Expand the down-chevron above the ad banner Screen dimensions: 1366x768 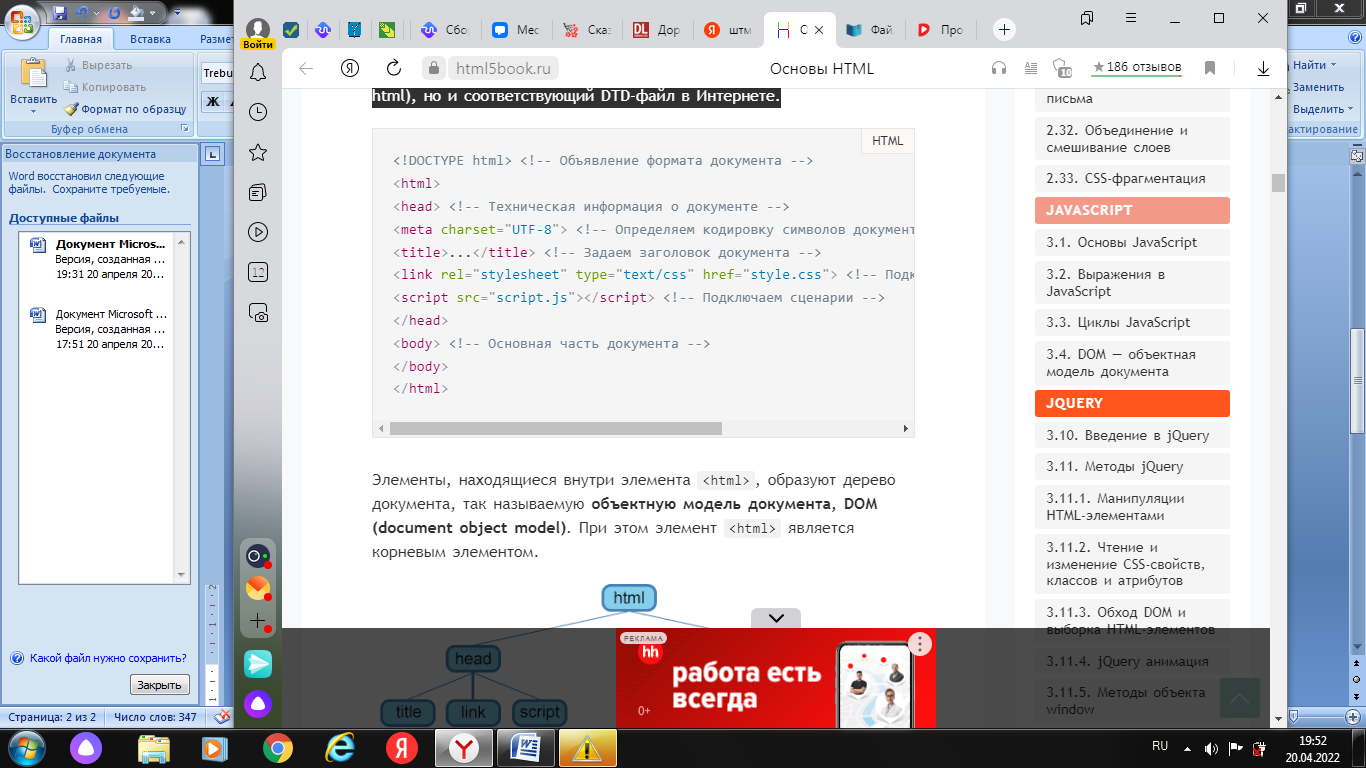[776, 618]
